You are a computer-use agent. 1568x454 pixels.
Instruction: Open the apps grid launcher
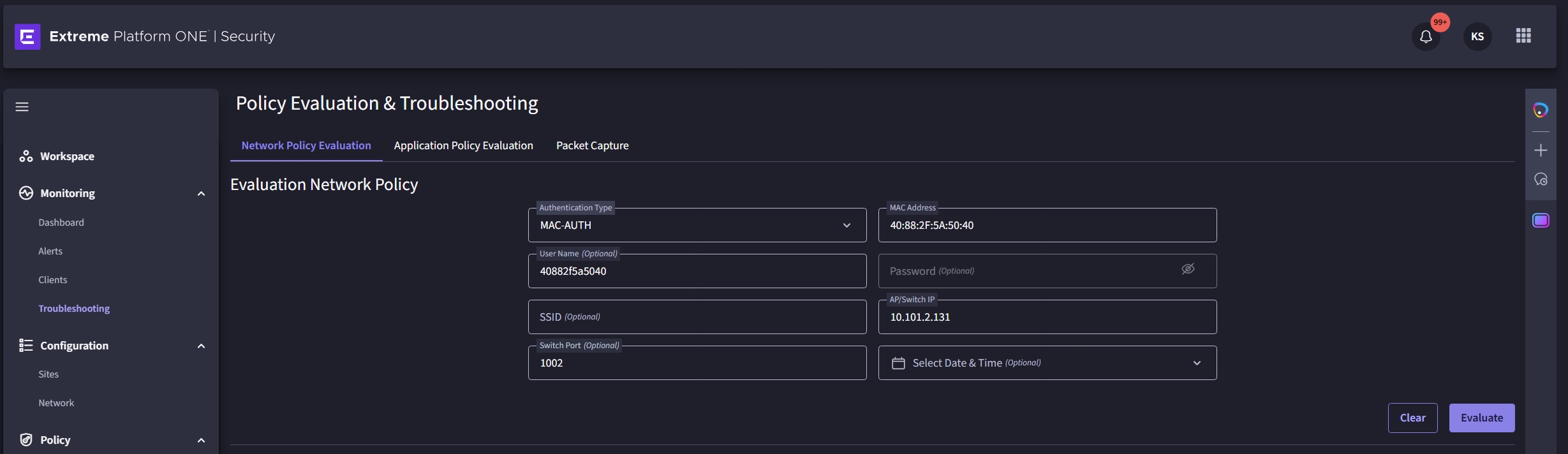pyautogui.click(x=1523, y=36)
